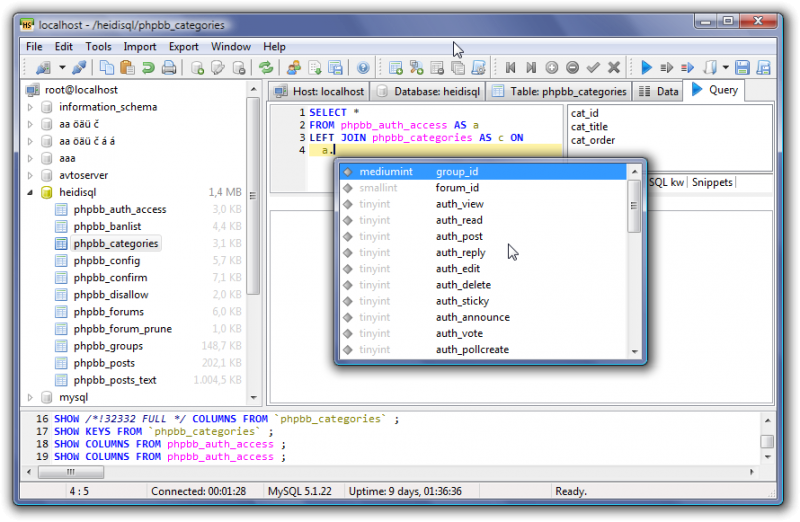Click the autocomplete popup scroll-down arrow
800x522 pixels.
tap(634, 351)
